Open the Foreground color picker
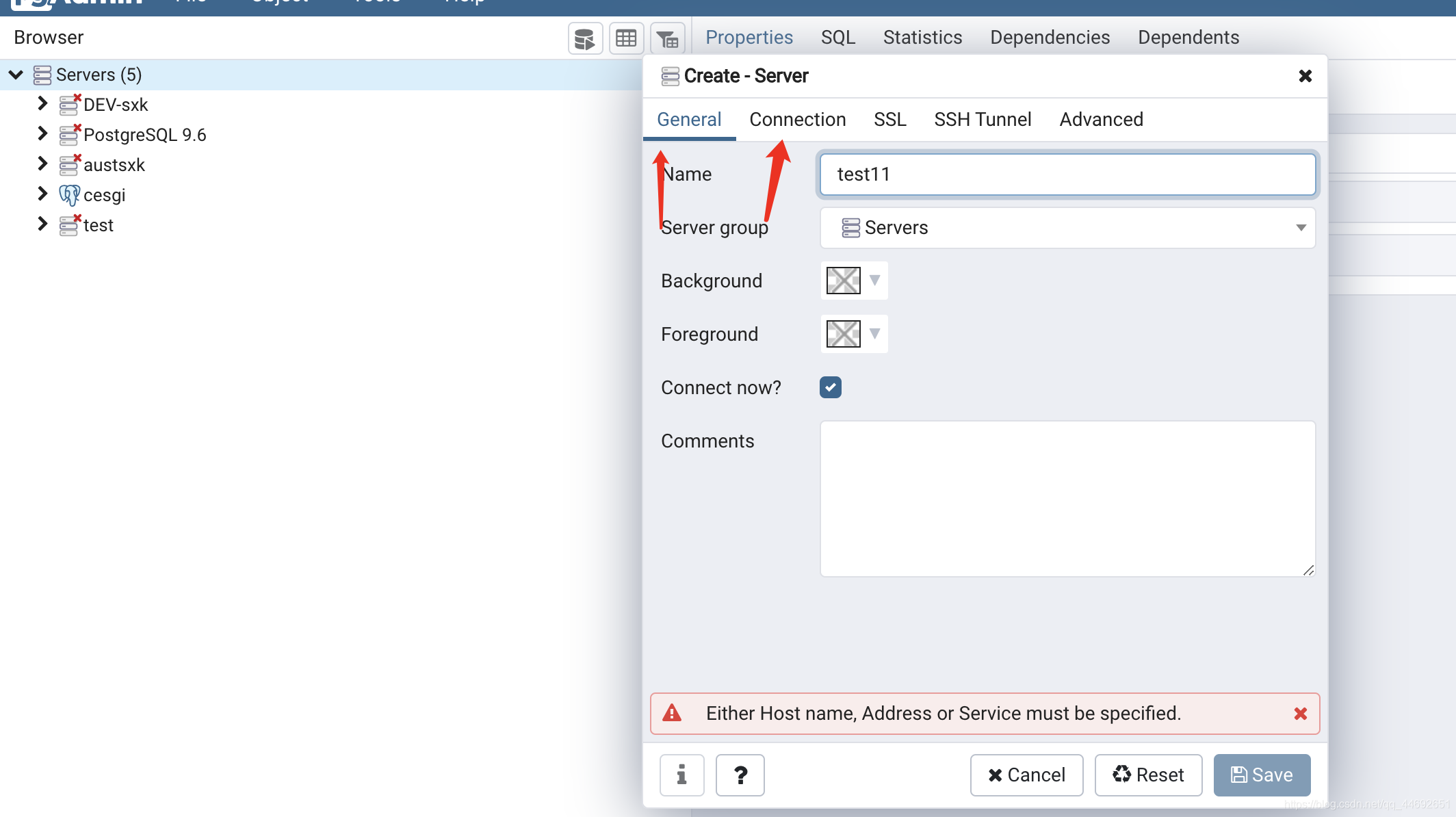 coord(853,334)
